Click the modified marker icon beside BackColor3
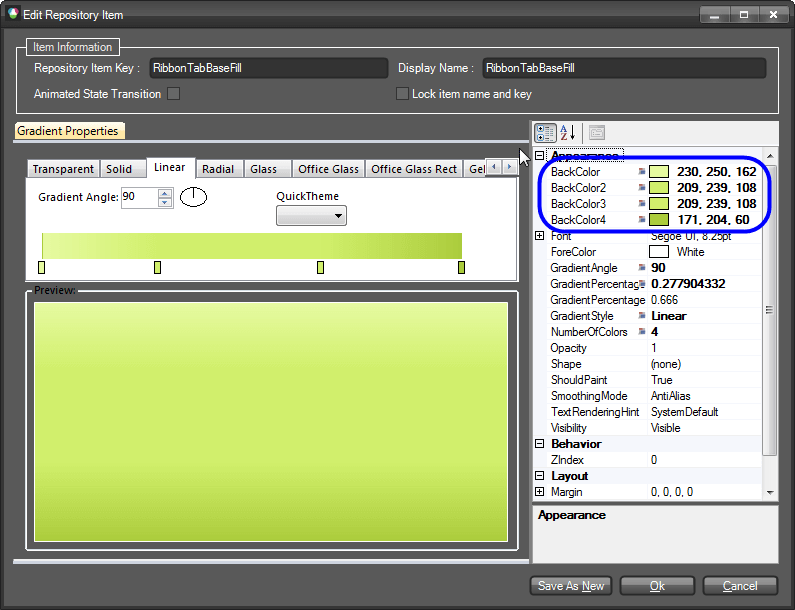This screenshot has height=610, width=795. click(x=641, y=204)
